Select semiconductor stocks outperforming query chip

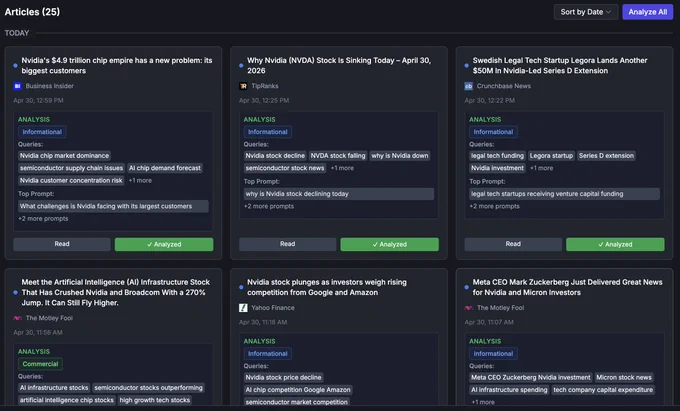(148, 388)
